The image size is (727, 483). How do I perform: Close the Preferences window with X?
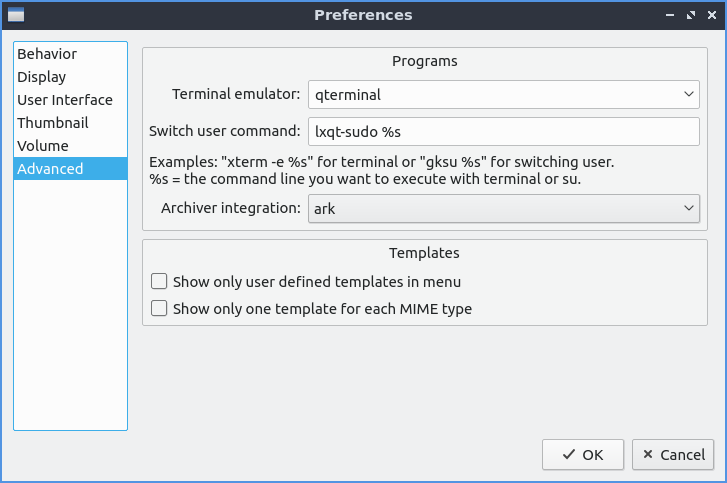click(711, 15)
